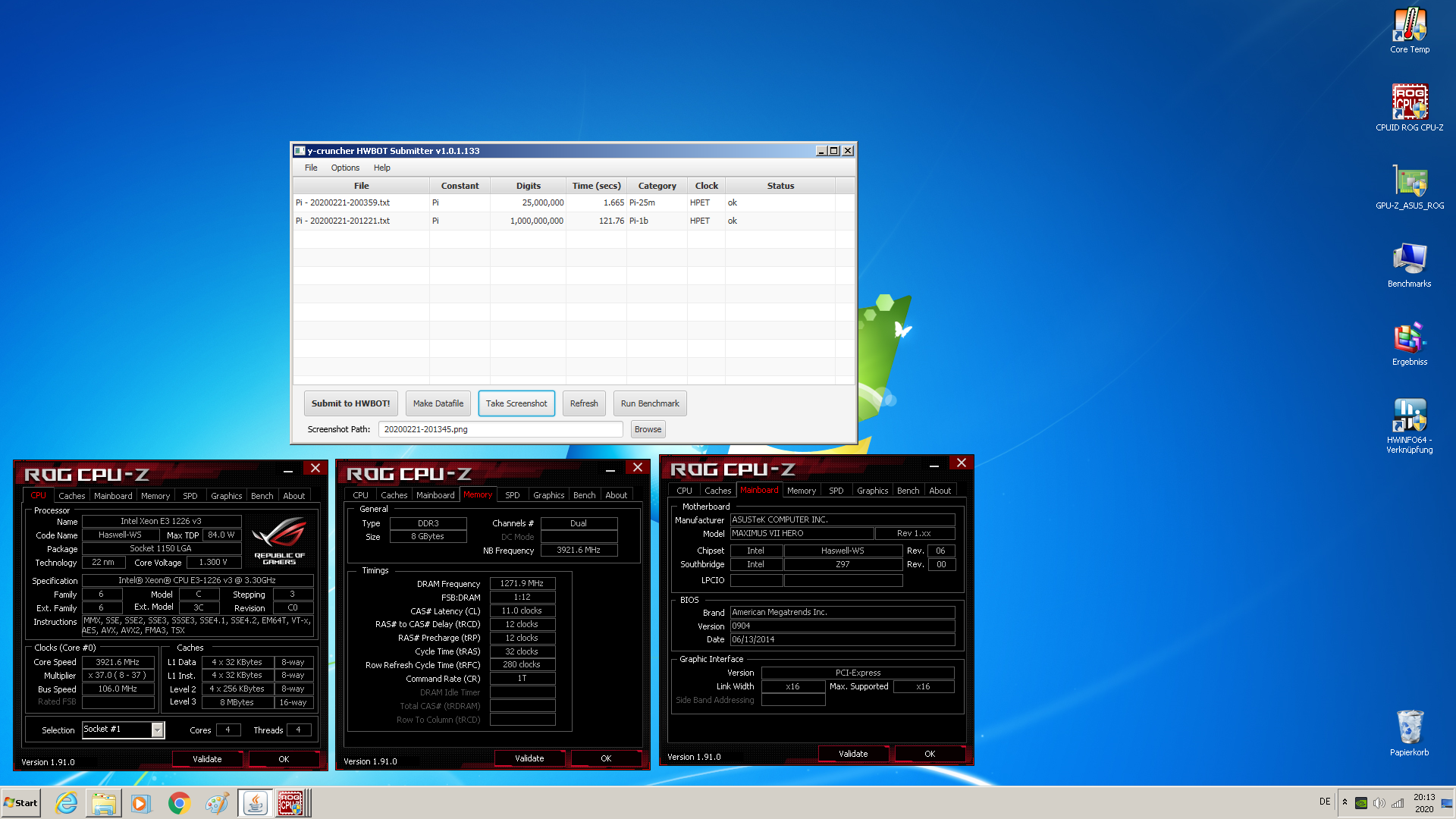This screenshot has width=1456, height=819.
Task: Click the Status column header
Action: point(780,186)
